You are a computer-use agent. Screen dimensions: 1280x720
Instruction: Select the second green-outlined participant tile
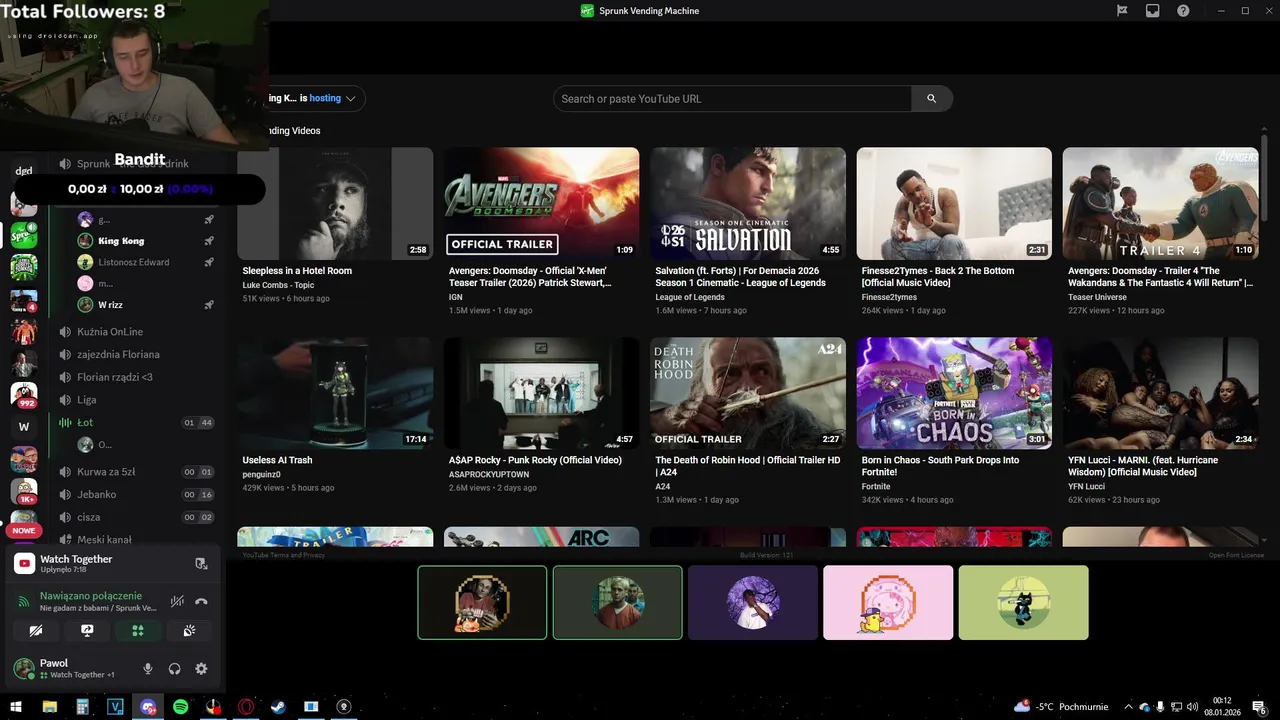click(618, 602)
